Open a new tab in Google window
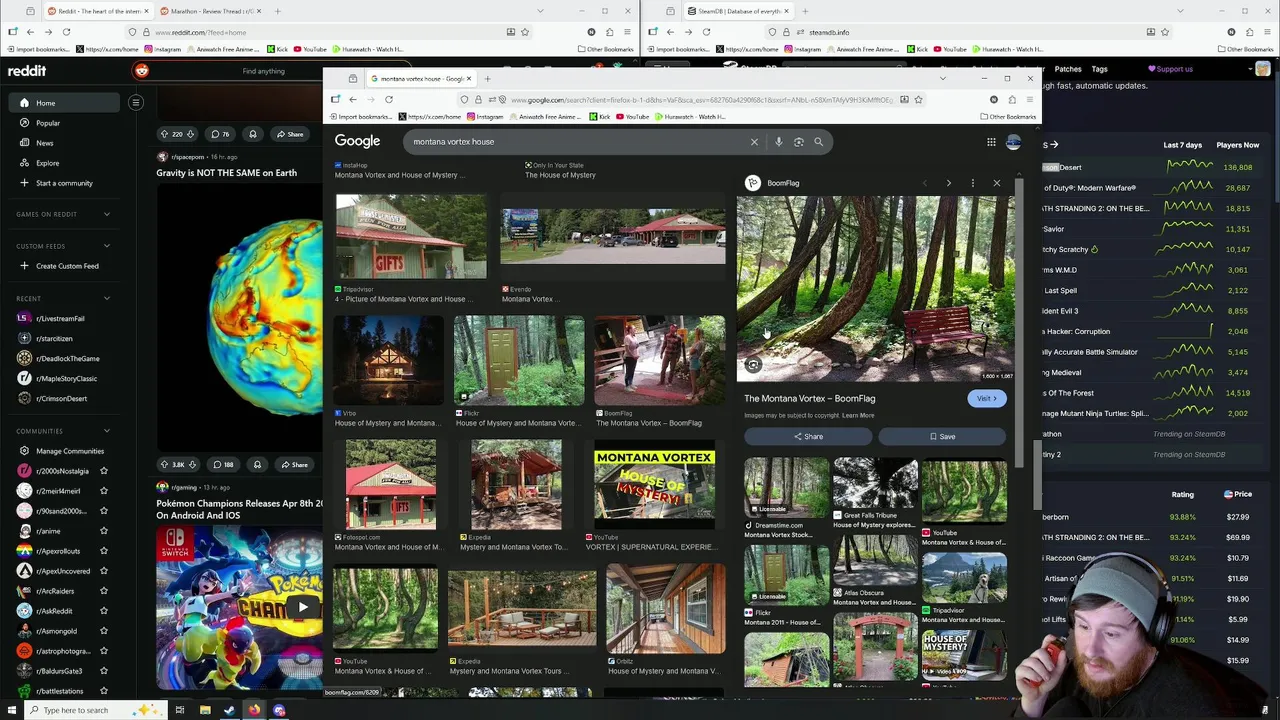Image resolution: width=1280 pixels, height=720 pixels. 487,78
